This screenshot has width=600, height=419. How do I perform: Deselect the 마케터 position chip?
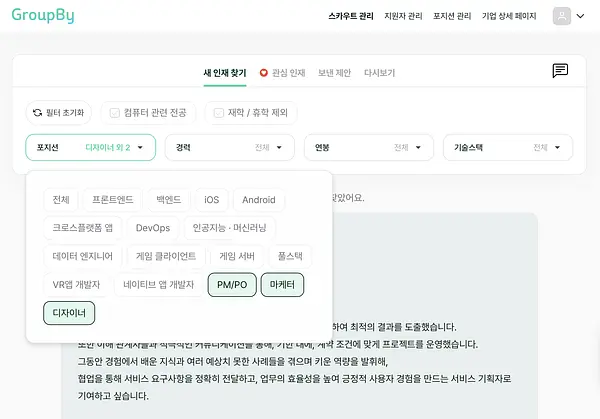tap(282, 285)
